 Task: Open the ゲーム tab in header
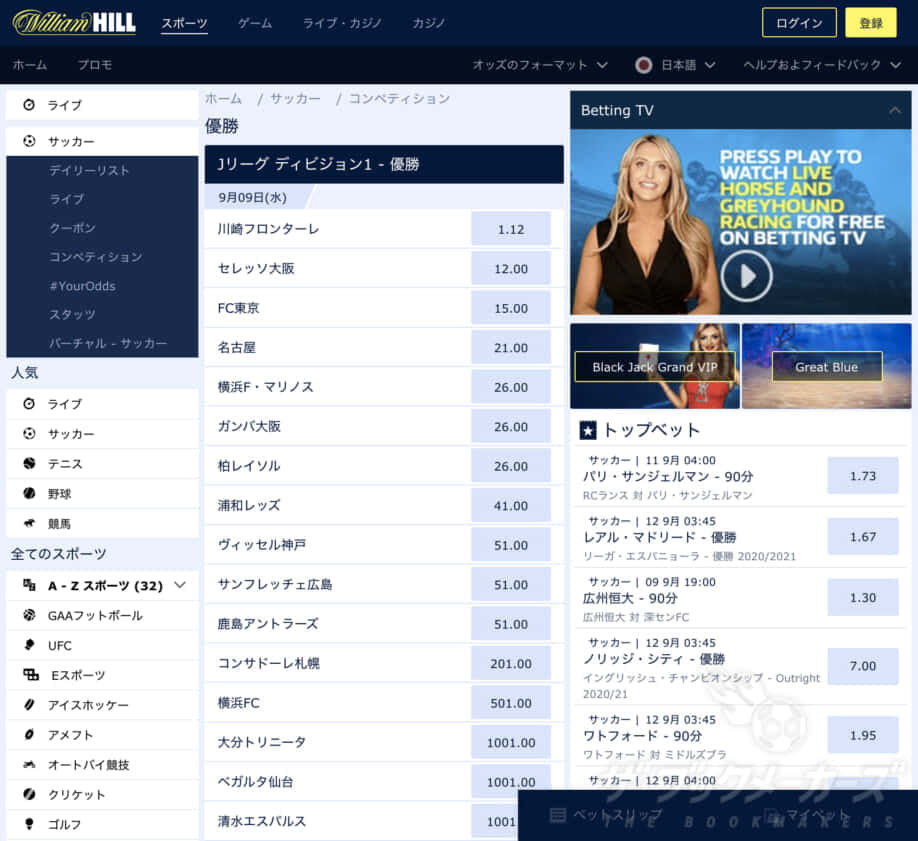(255, 23)
